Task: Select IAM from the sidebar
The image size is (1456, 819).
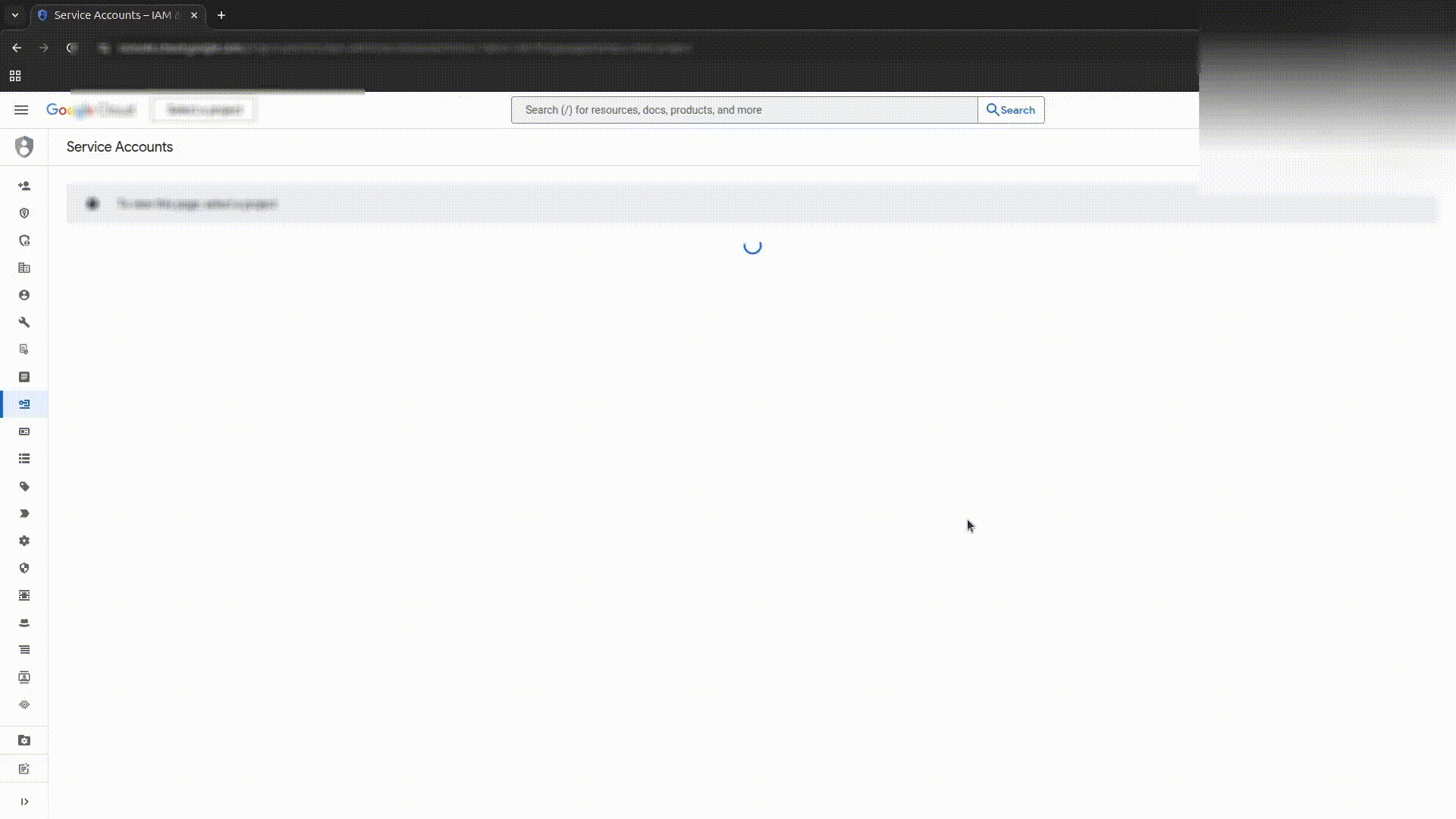Action: (x=24, y=186)
